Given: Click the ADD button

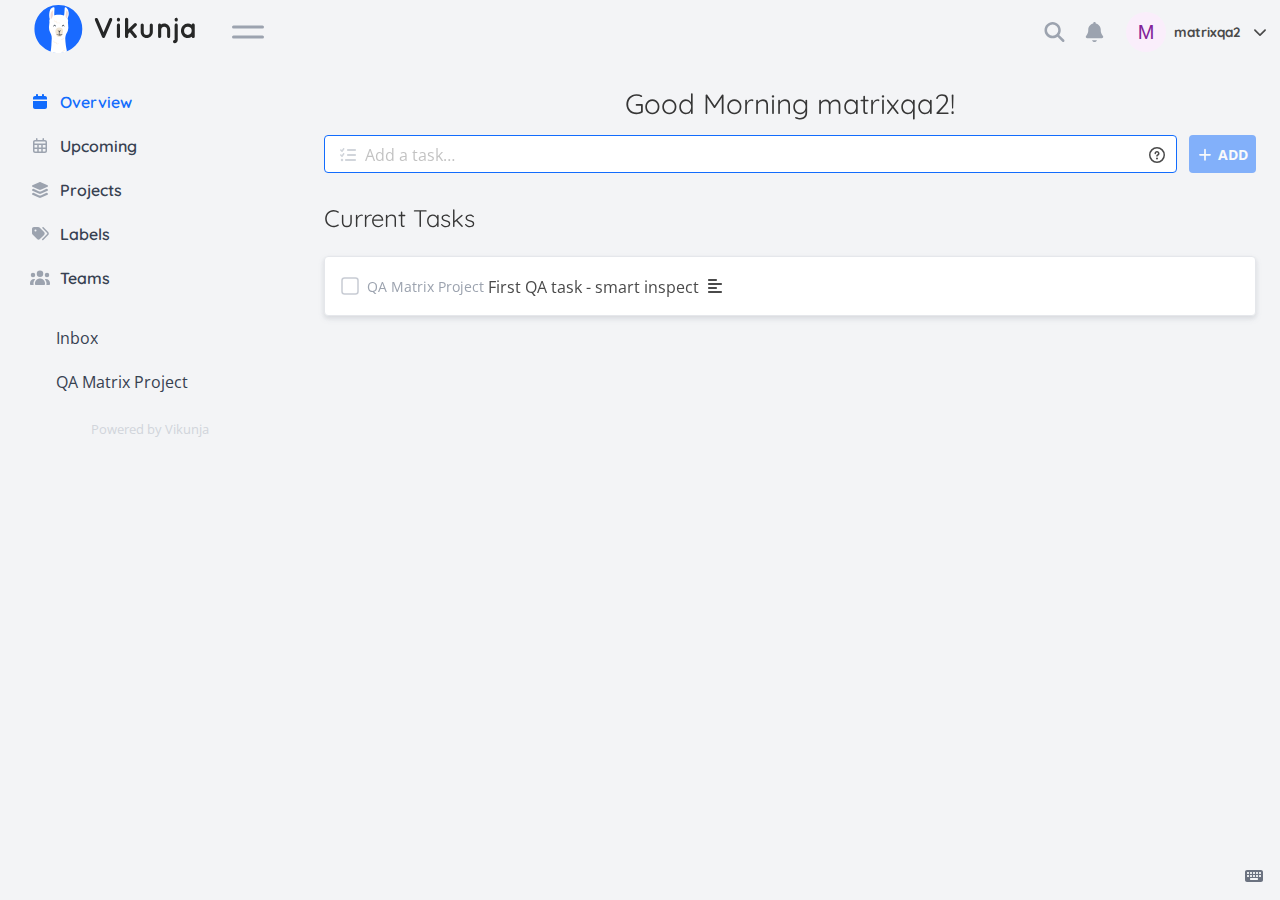Looking at the screenshot, I should pos(1222,154).
